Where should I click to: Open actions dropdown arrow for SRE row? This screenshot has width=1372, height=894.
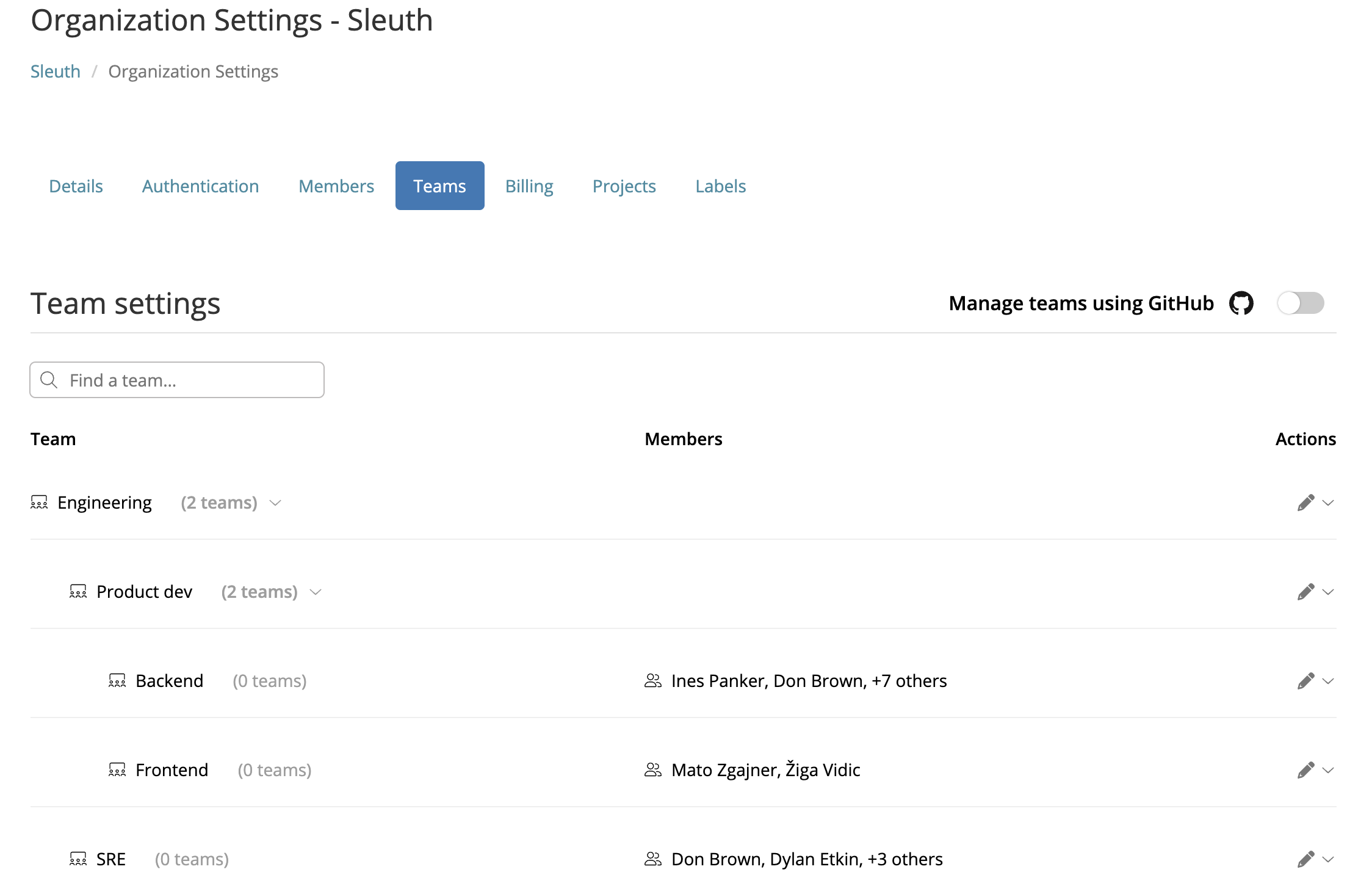(1328, 859)
